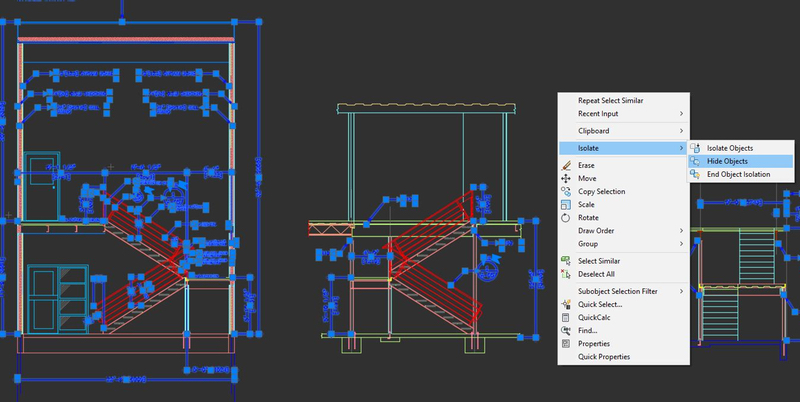Click the End Object Isolation icon
This screenshot has height=402, width=800.
pos(696,174)
